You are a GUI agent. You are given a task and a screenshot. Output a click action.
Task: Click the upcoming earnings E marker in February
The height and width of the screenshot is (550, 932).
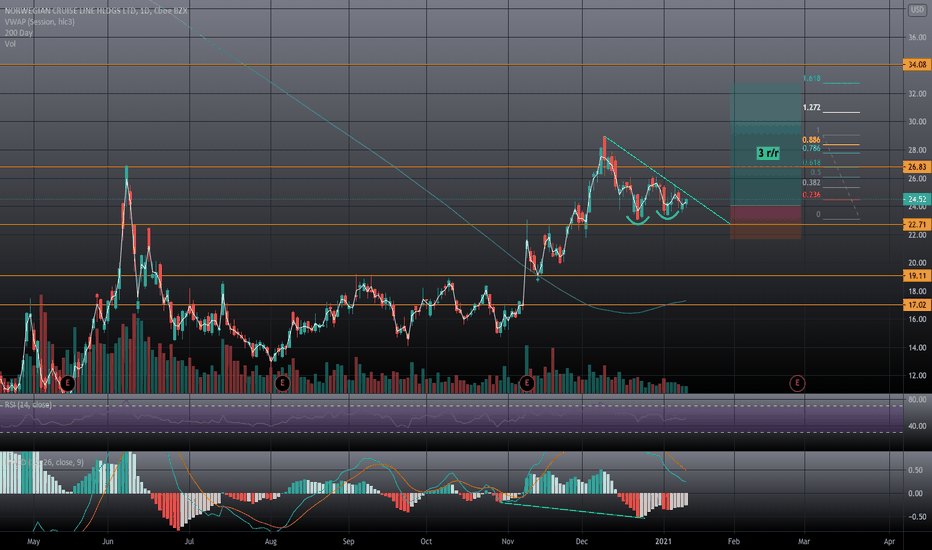click(797, 384)
